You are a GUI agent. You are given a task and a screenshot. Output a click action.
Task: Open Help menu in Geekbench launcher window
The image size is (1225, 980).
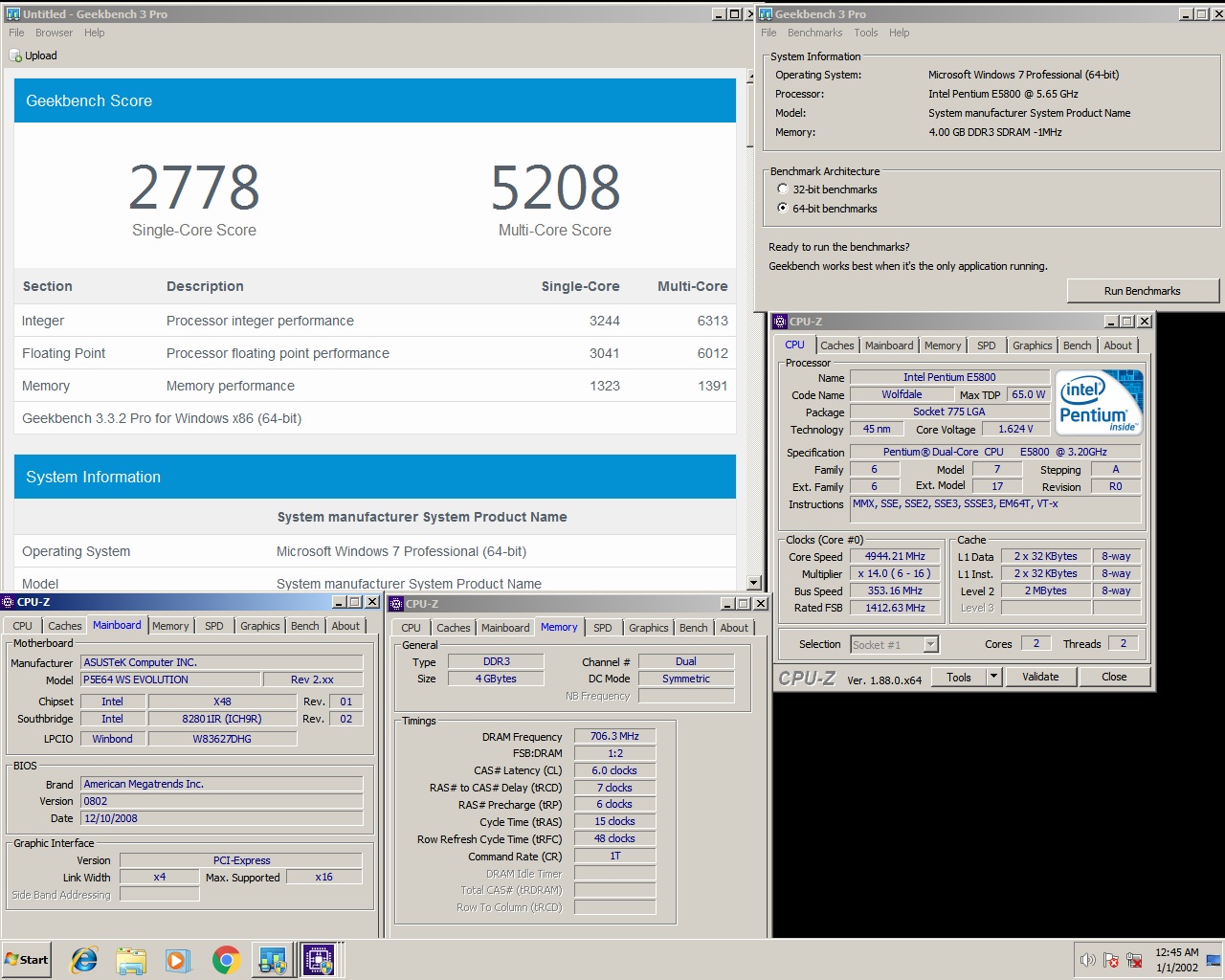tap(899, 33)
